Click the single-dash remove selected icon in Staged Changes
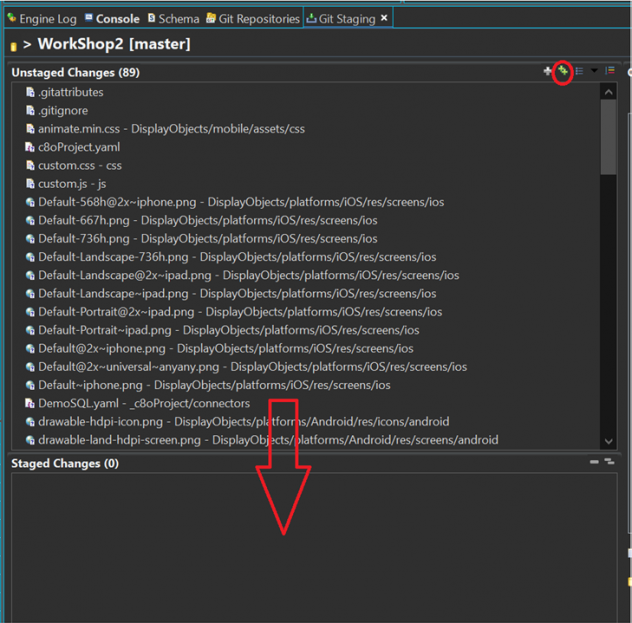Screen dimensions: 632x623 coord(594,463)
